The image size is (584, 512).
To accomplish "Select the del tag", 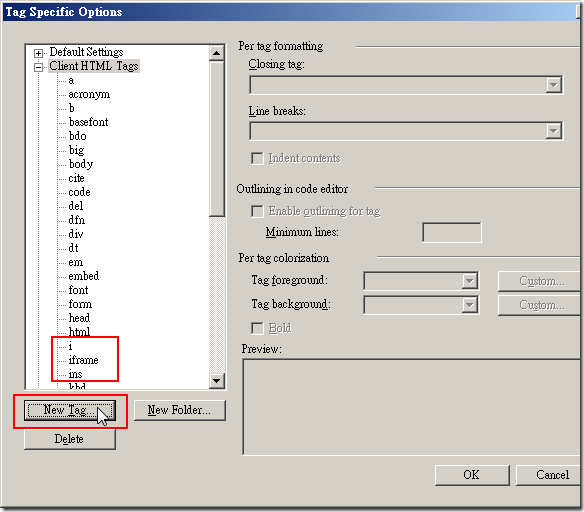I will 76,206.
